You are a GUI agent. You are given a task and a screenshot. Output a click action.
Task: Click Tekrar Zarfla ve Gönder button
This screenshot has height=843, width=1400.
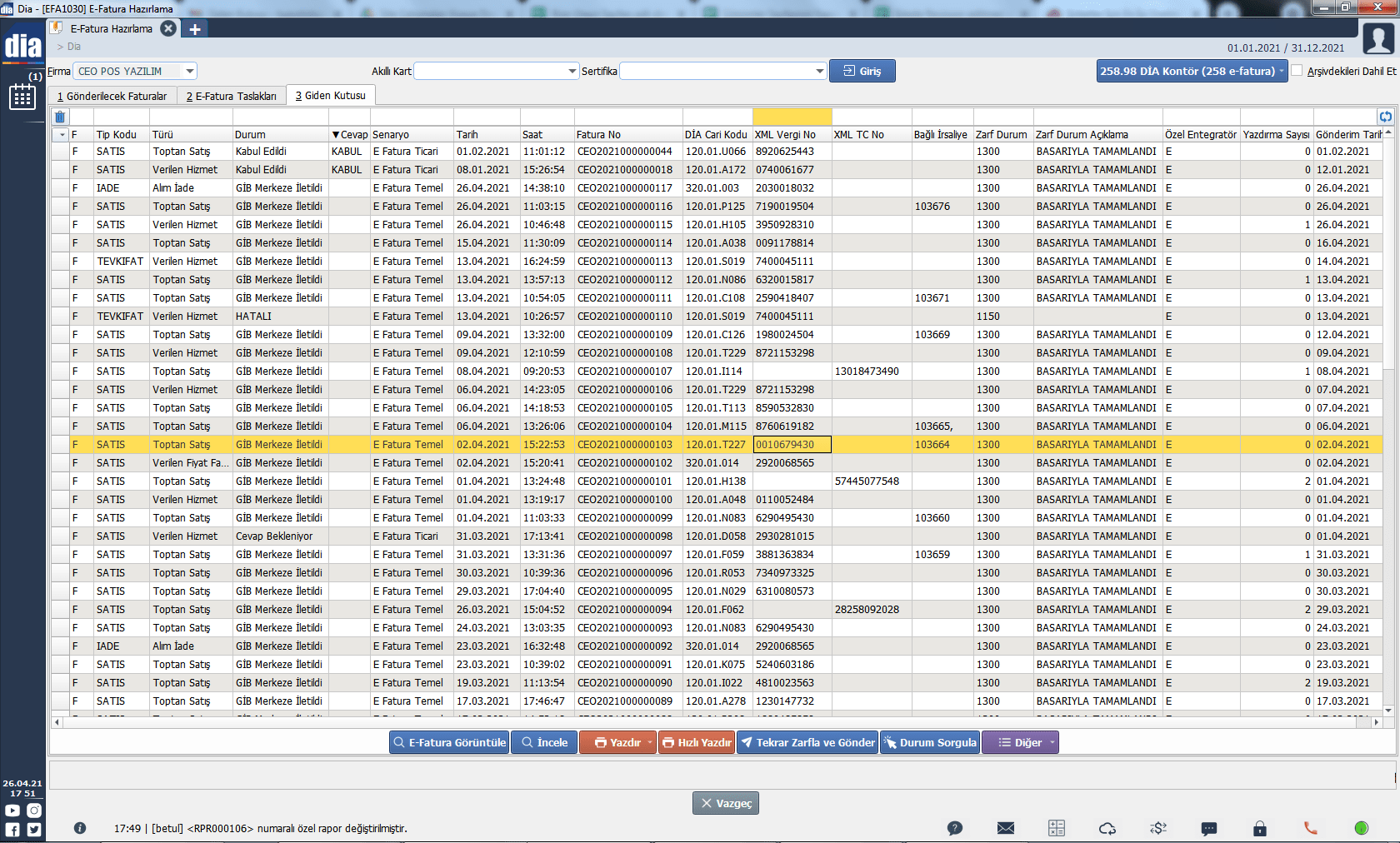[x=807, y=742]
